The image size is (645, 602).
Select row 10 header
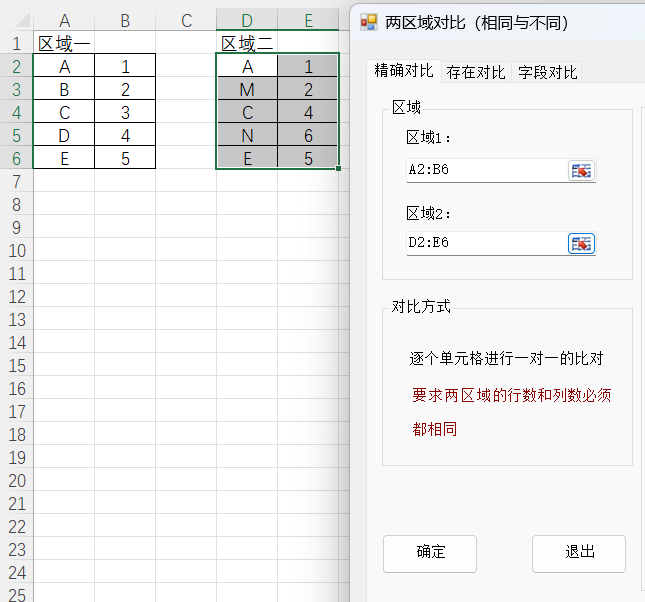(x=16, y=250)
